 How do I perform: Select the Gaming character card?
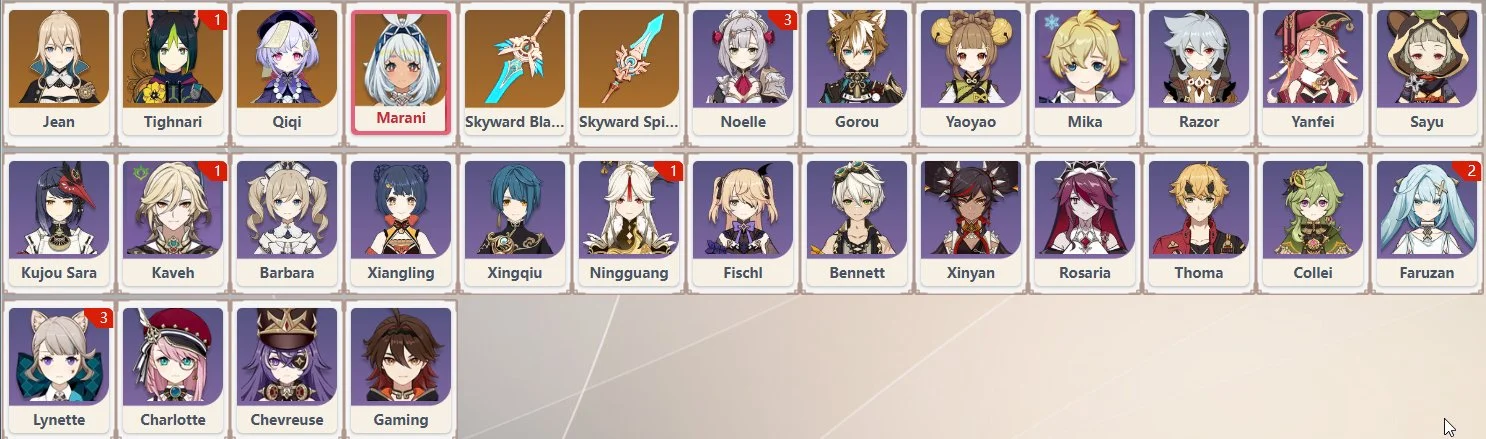(x=401, y=370)
